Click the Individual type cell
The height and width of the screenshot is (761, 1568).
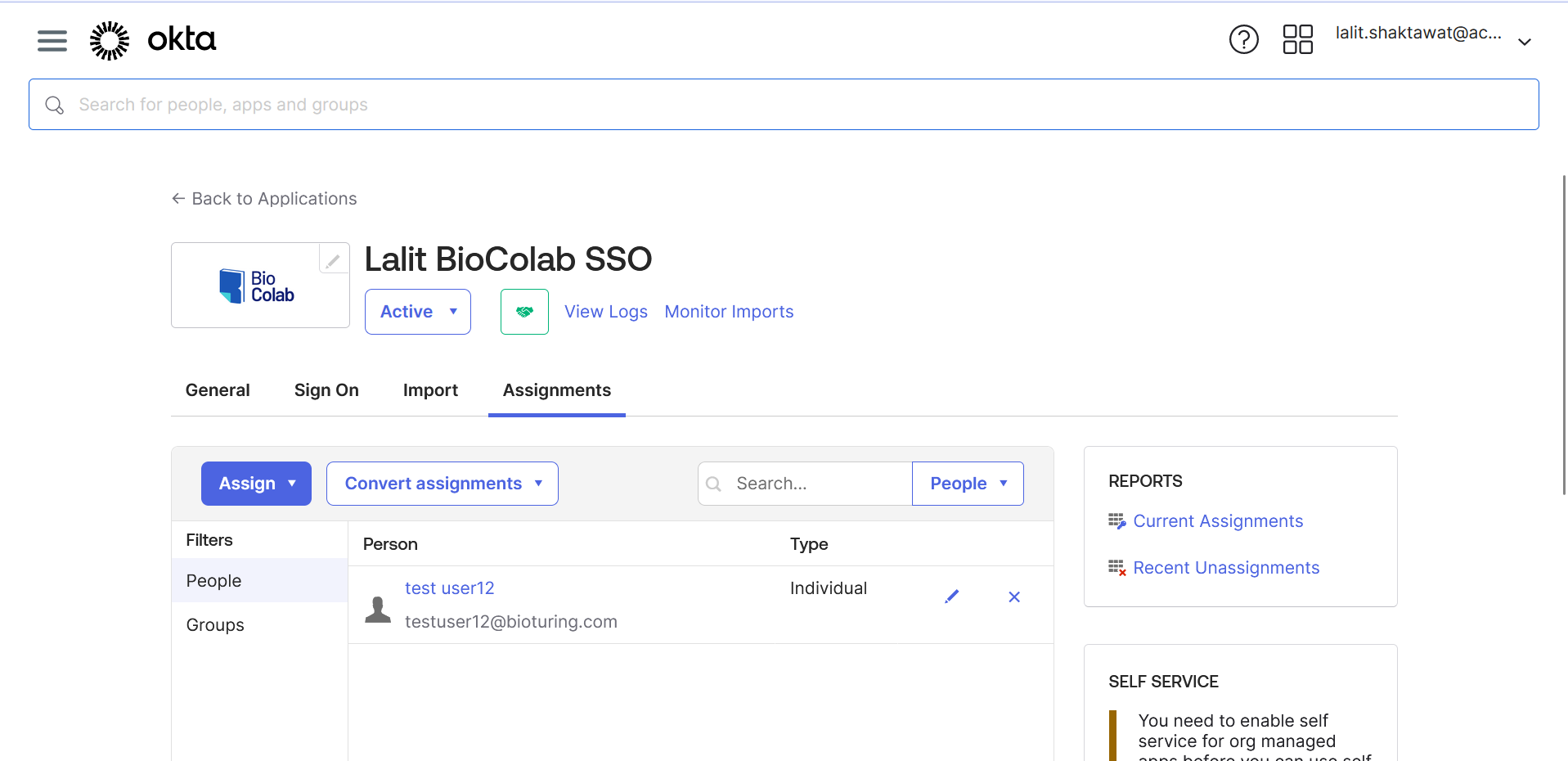point(829,588)
